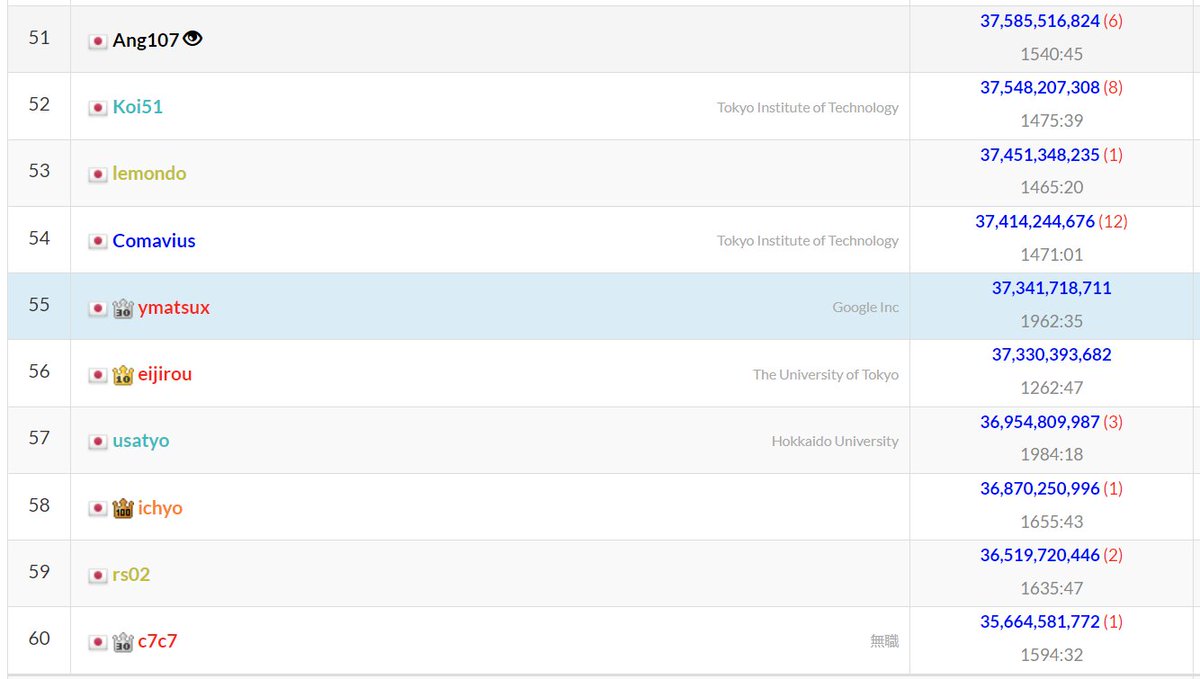Viewport: 1200px width, 679px height.
Task: Open user profile ichyo
Action: tap(160, 508)
